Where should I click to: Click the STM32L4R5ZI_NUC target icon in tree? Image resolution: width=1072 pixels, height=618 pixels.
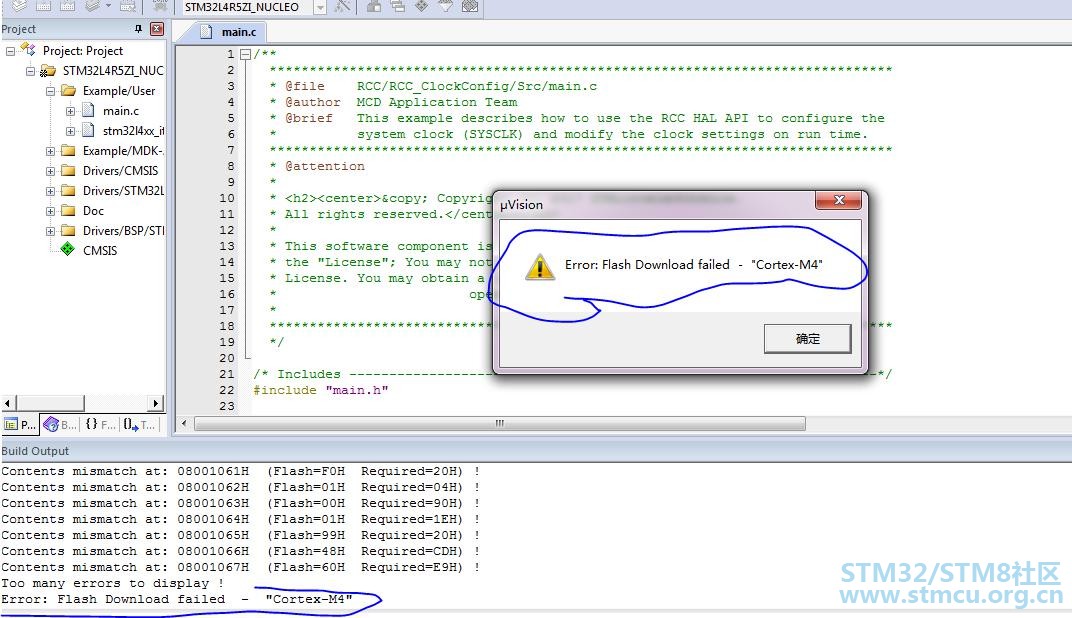[48, 70]
